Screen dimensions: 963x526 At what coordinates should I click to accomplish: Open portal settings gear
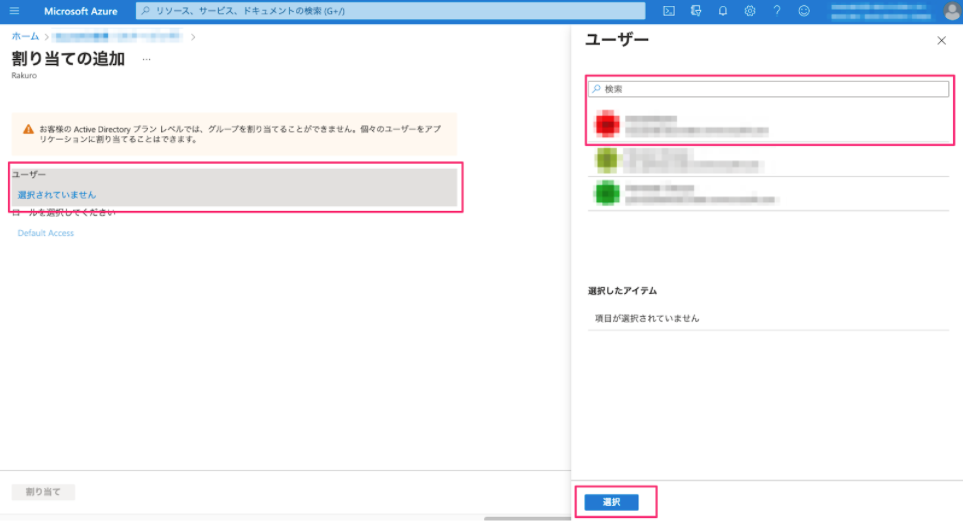(750, 11)
